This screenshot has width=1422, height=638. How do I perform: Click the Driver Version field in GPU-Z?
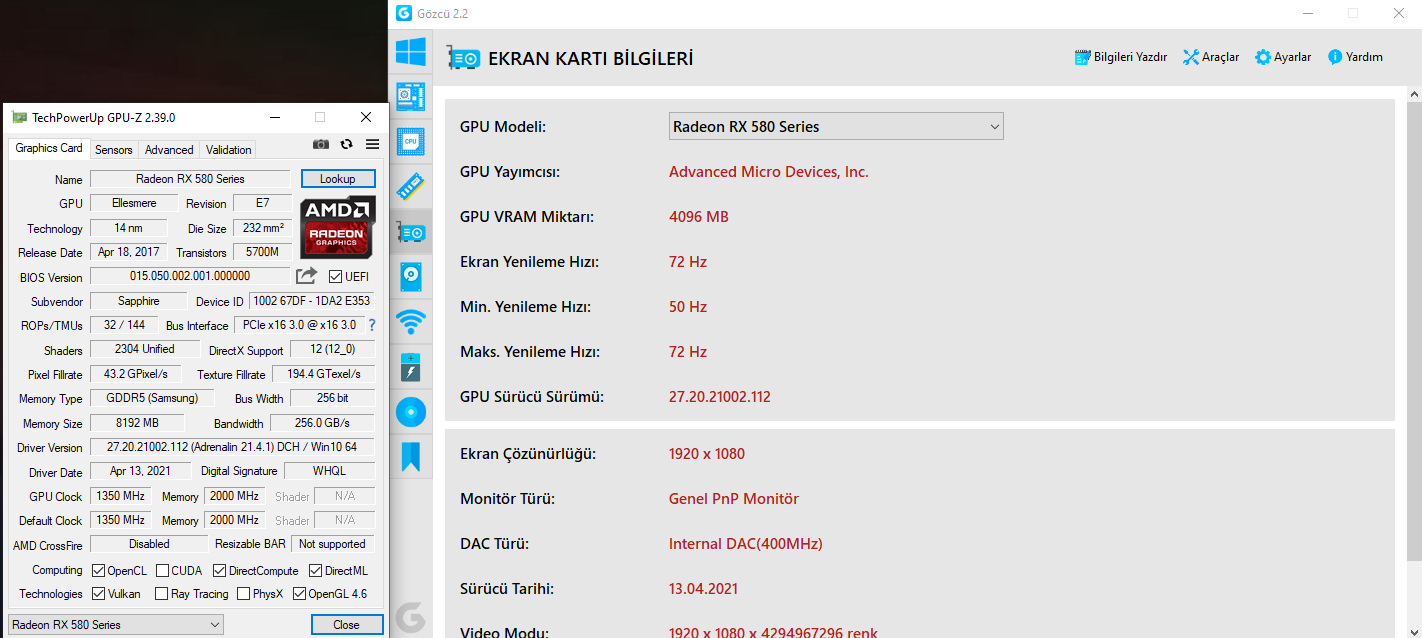pyautogui.click(x=233, y=447)
